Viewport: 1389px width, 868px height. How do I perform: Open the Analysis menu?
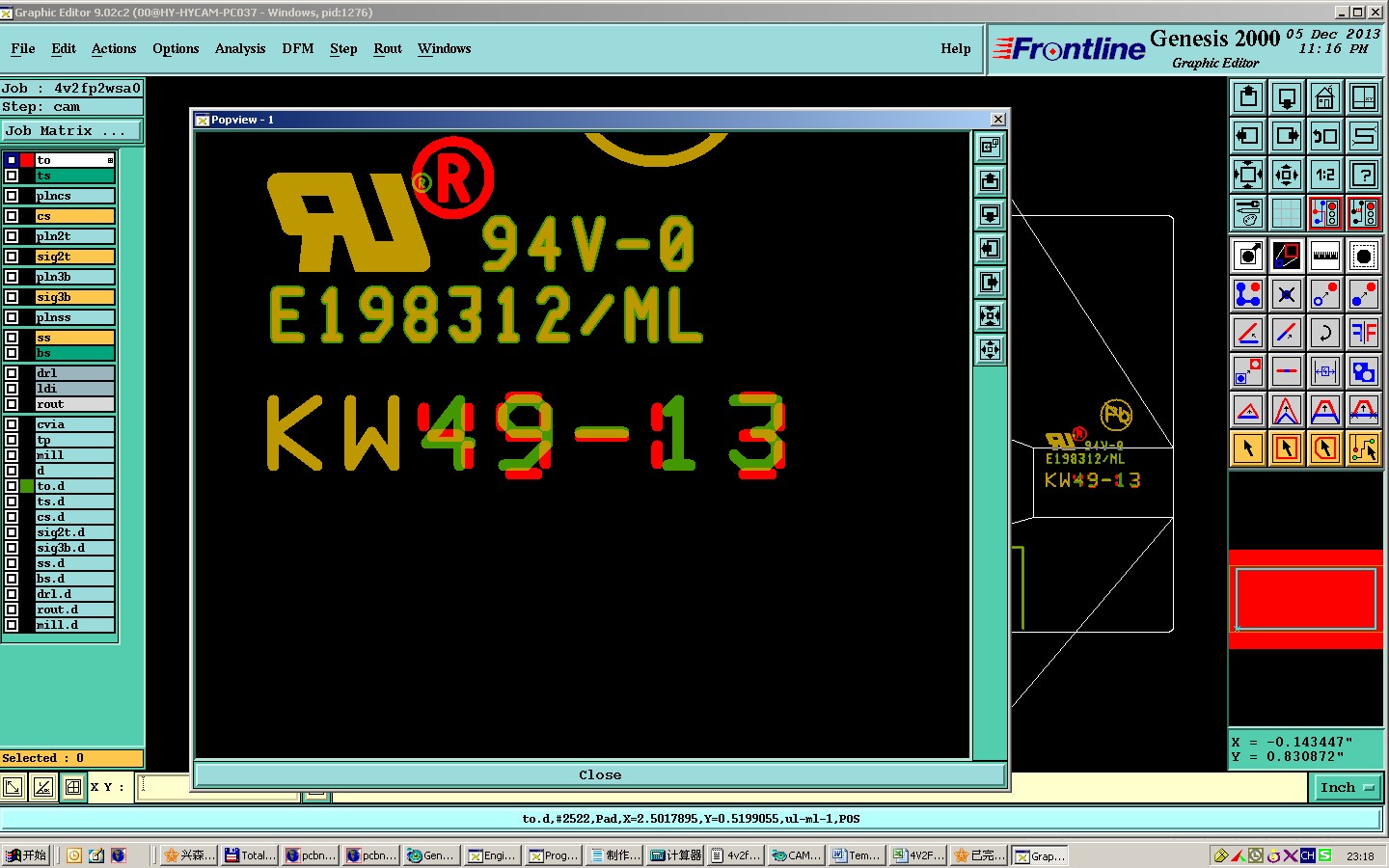[240, 49]
